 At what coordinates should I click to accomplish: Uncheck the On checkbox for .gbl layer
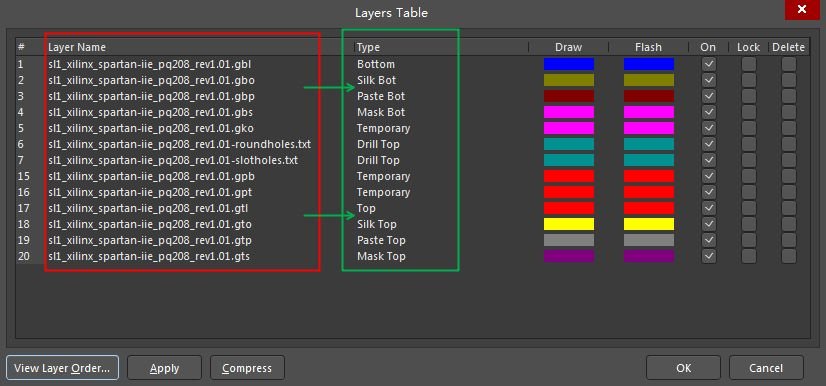[709, 64]
